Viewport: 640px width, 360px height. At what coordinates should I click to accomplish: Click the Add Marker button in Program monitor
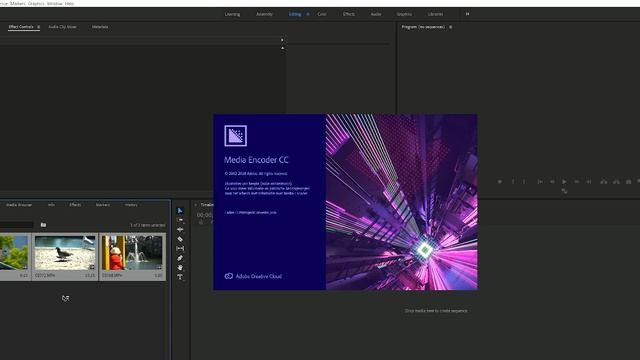500,182
